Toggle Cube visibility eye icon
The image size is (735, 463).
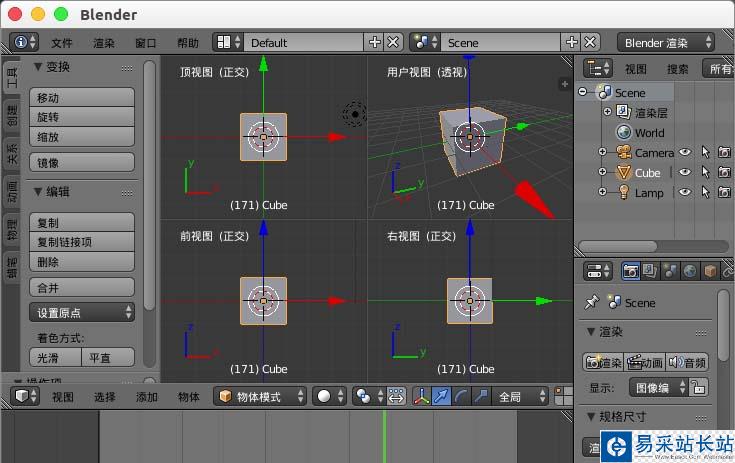pos(685,172)
